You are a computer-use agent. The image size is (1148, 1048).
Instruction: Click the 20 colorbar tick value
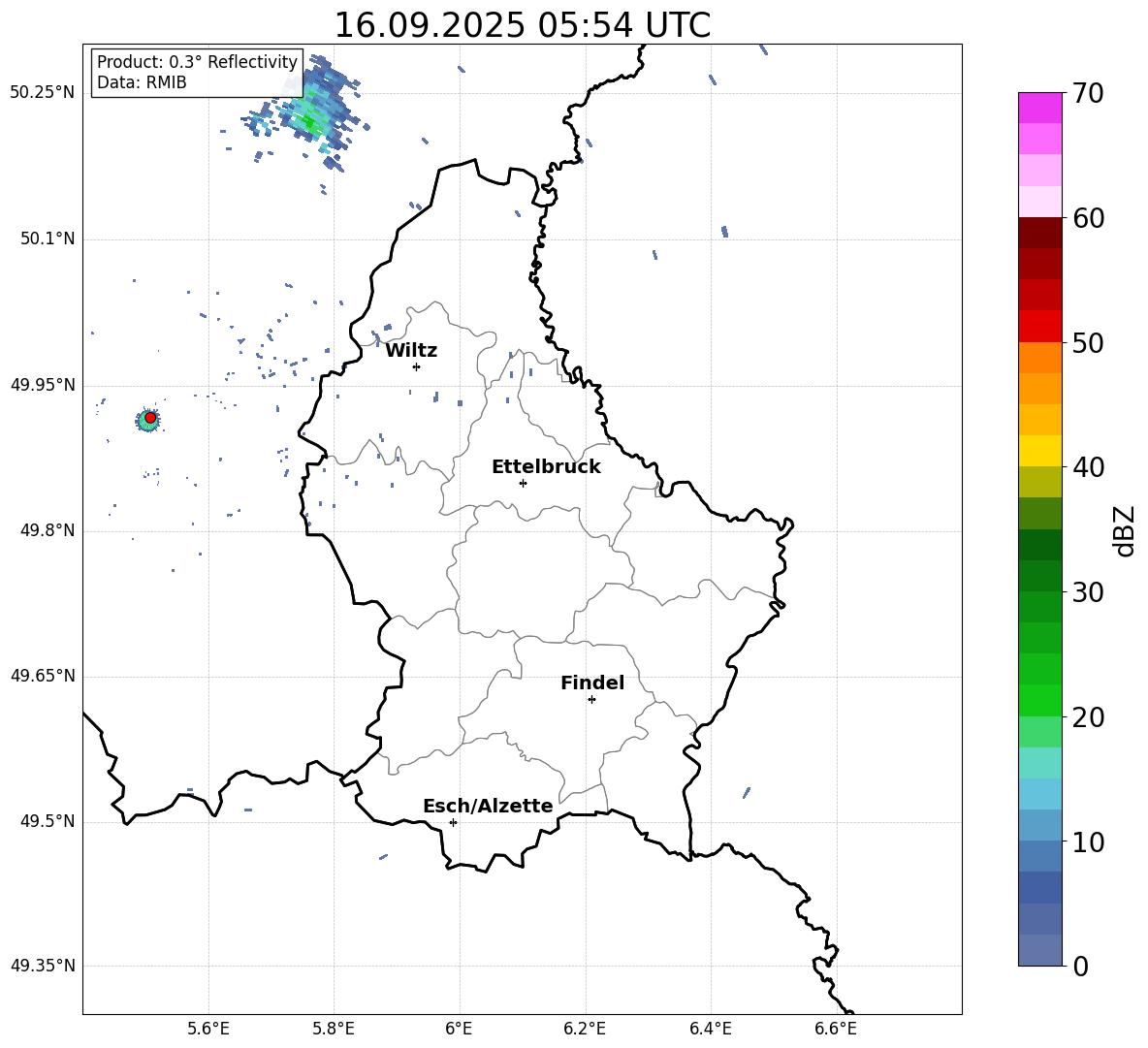click(1088, 717)
